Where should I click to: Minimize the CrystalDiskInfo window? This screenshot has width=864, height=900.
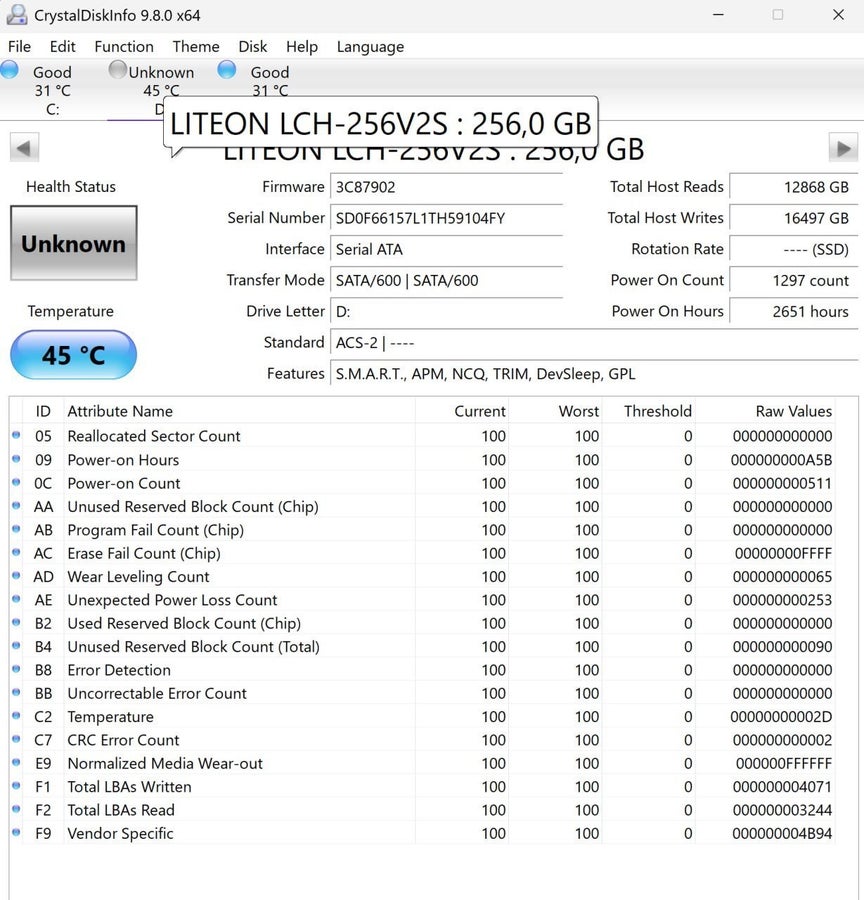point(718,14)
